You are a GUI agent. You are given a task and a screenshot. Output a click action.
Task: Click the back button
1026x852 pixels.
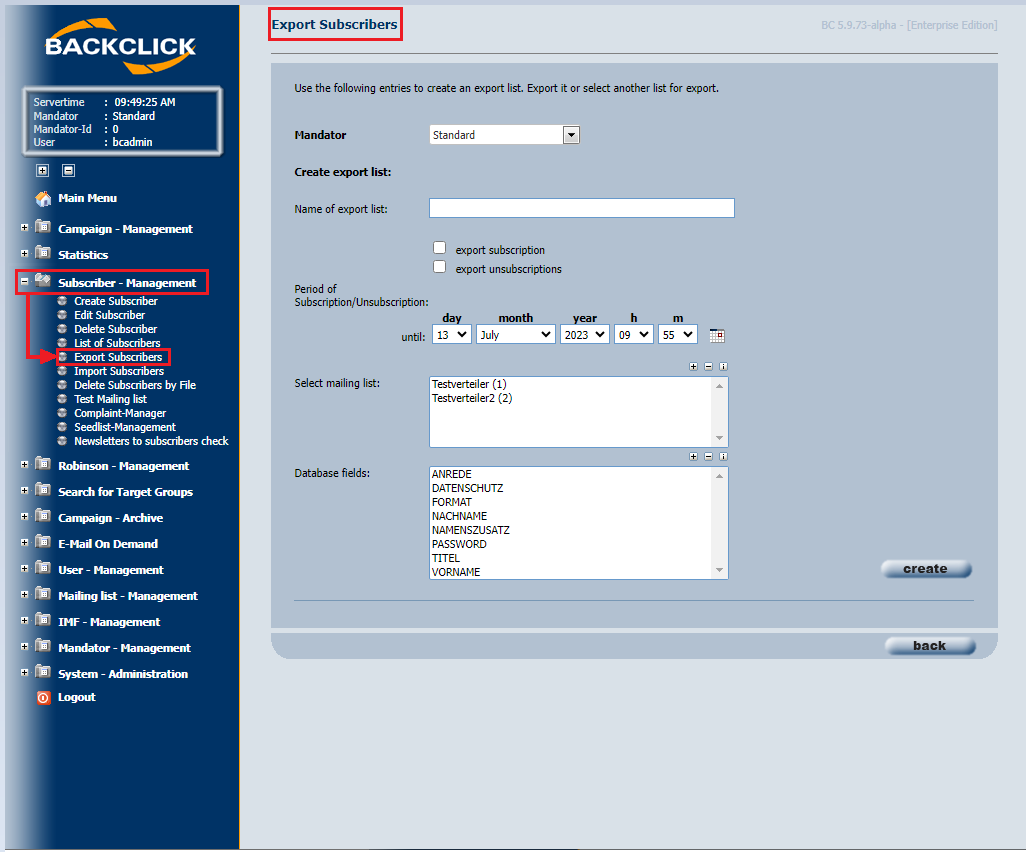930,646
